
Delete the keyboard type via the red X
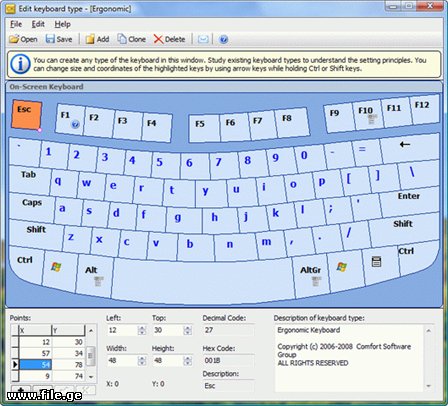click(169, 39)
